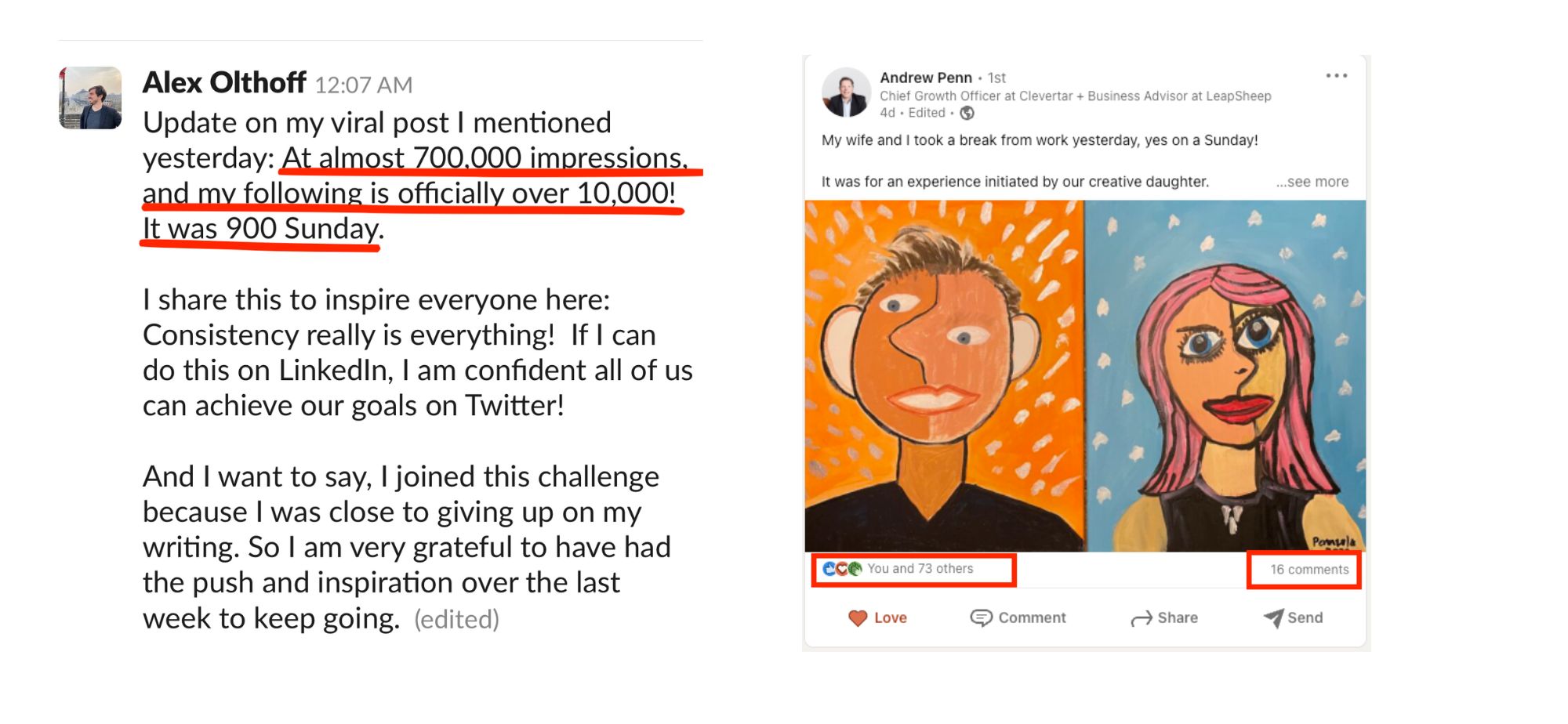Click the reaction emoji icons cluster
The width and height of the screenshot is (1568, 724).
[x=843, y=569]
